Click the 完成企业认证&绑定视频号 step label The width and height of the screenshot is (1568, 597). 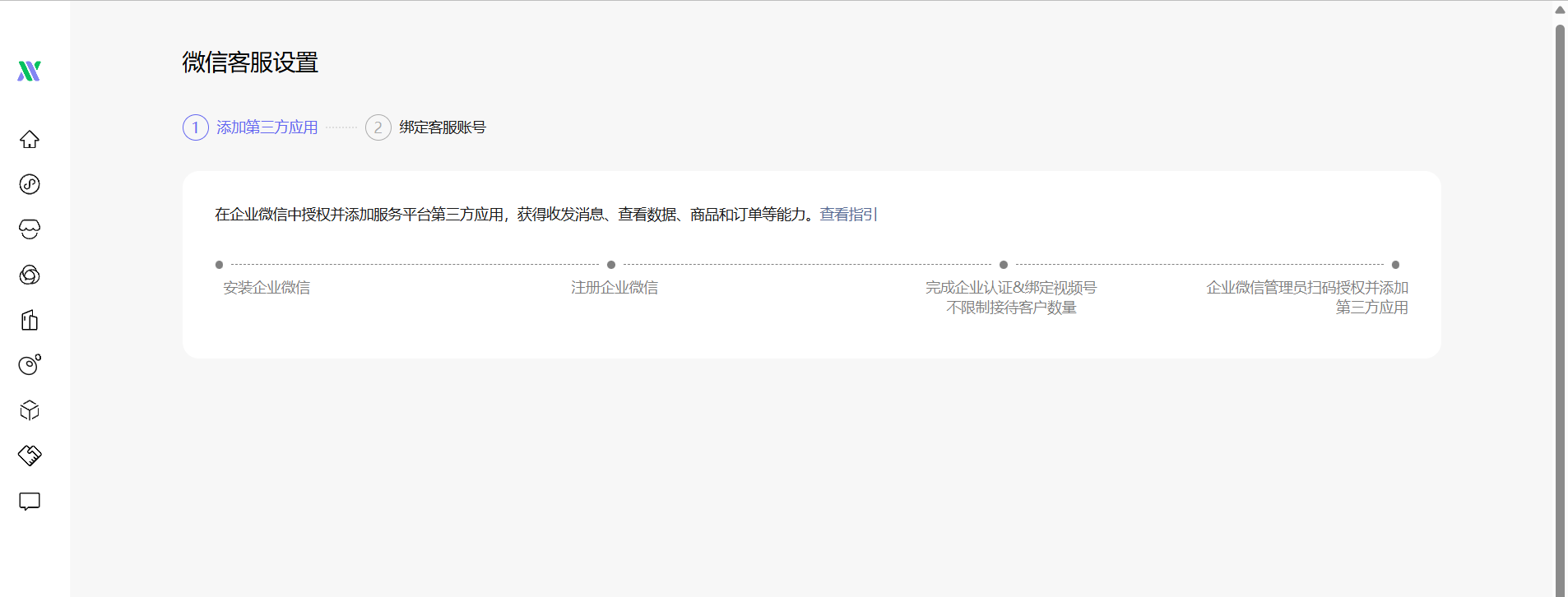[1011, 288]
